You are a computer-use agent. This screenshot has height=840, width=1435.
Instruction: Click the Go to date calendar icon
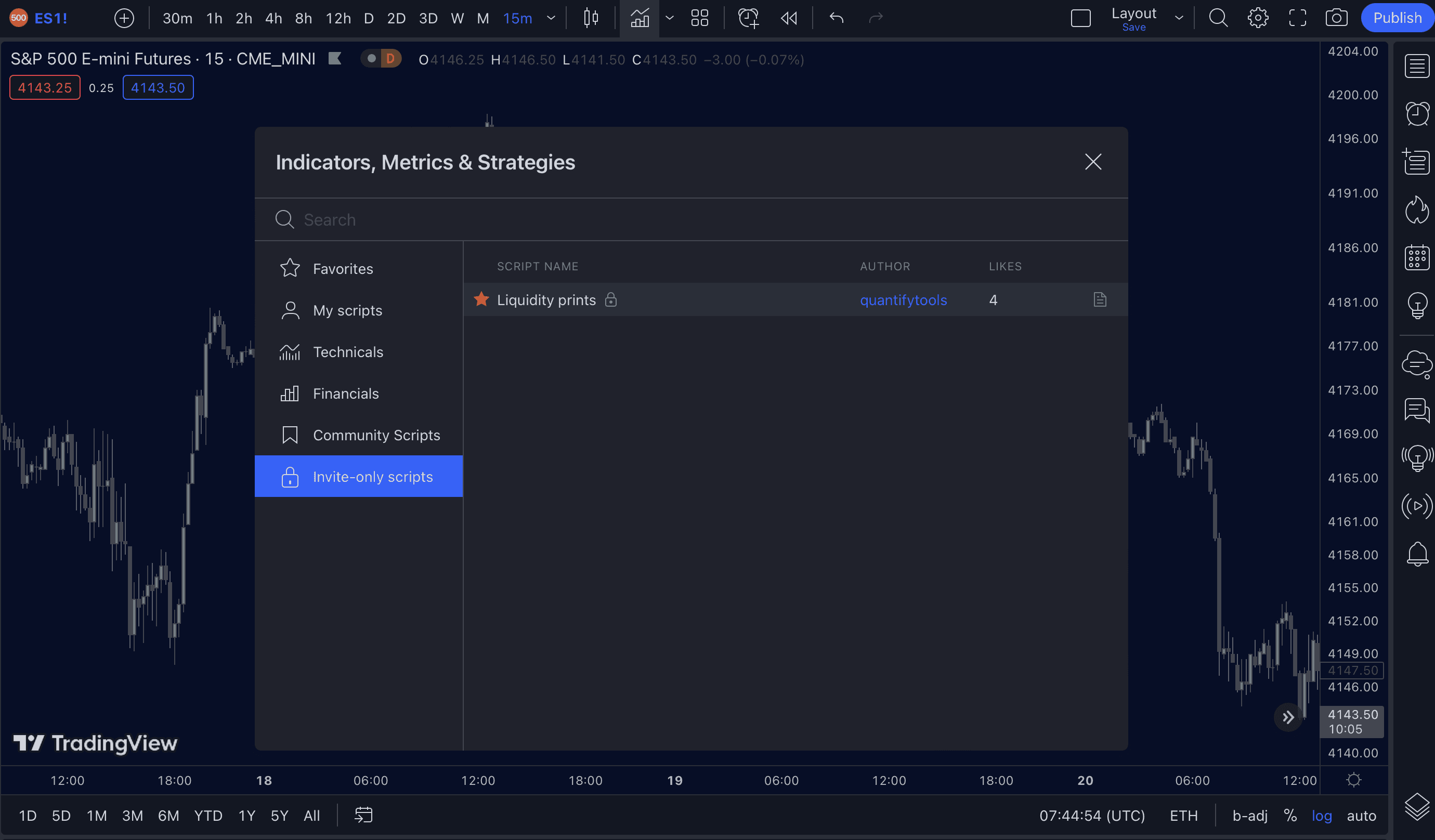tap(363, 815)
